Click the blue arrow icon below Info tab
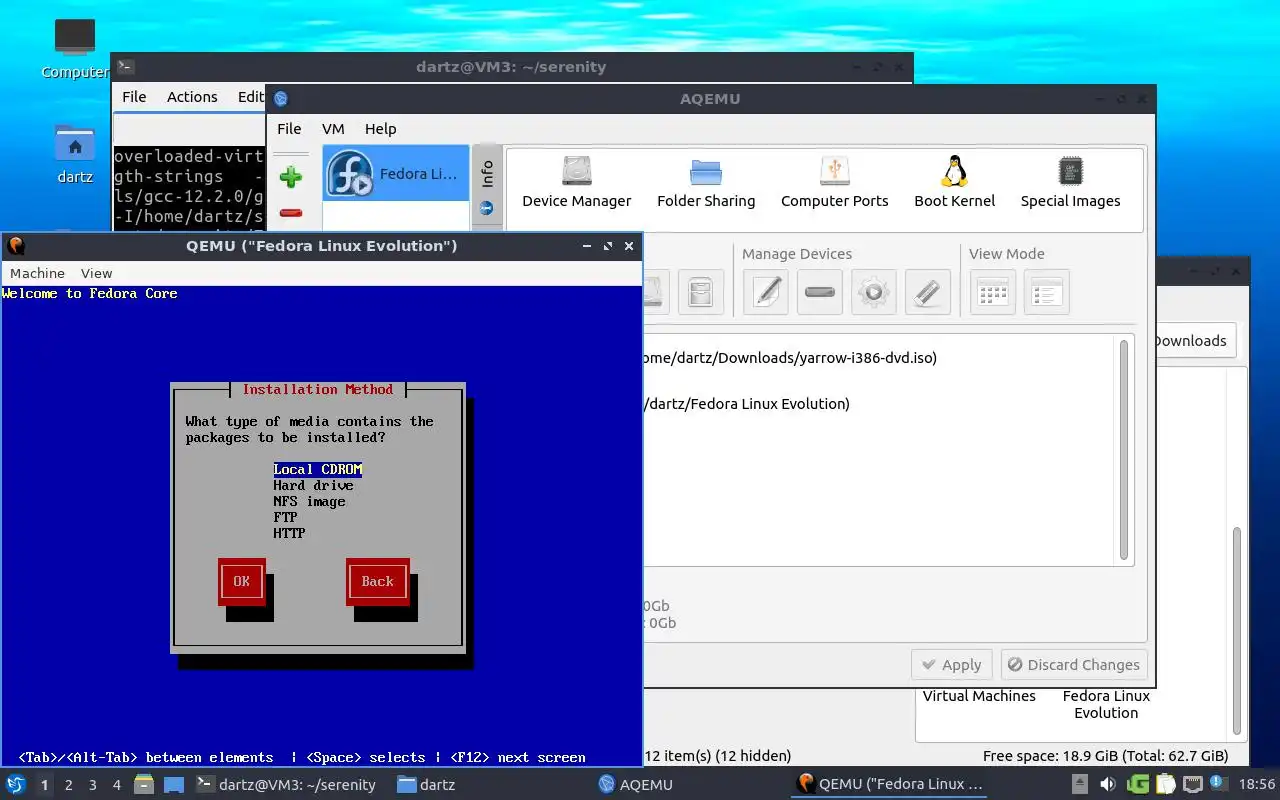 coord(487,209)
